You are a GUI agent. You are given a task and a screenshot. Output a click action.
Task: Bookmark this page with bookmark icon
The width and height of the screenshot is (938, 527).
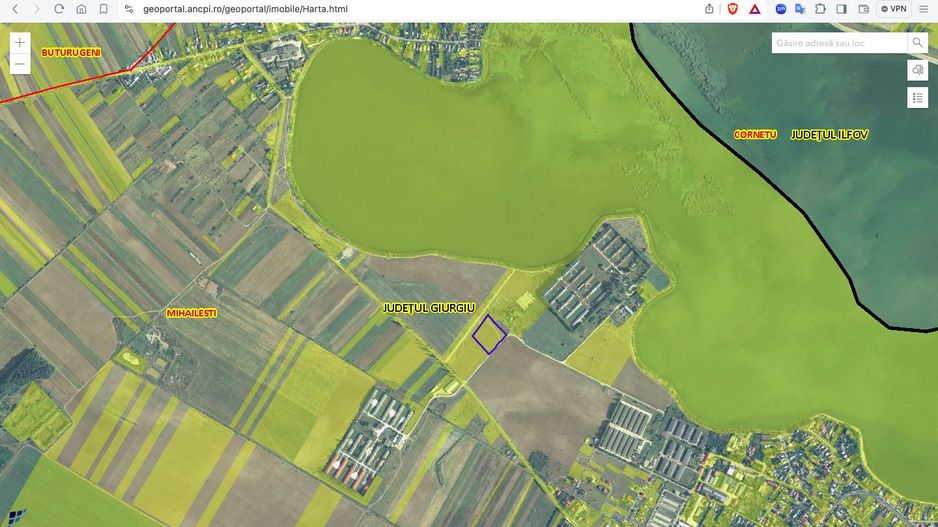click(103, 9)
